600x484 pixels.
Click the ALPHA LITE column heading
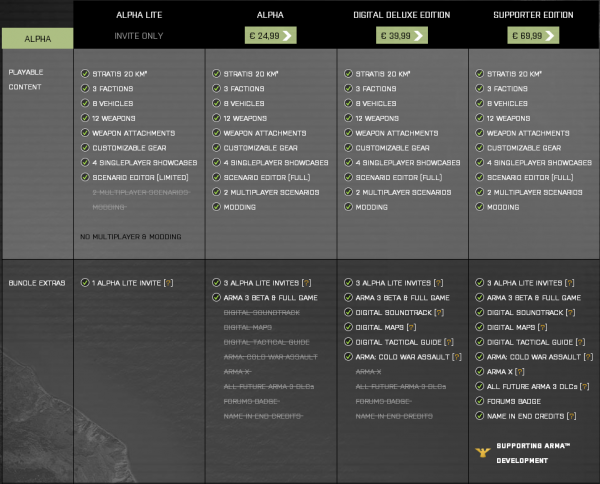pos(139,15)
